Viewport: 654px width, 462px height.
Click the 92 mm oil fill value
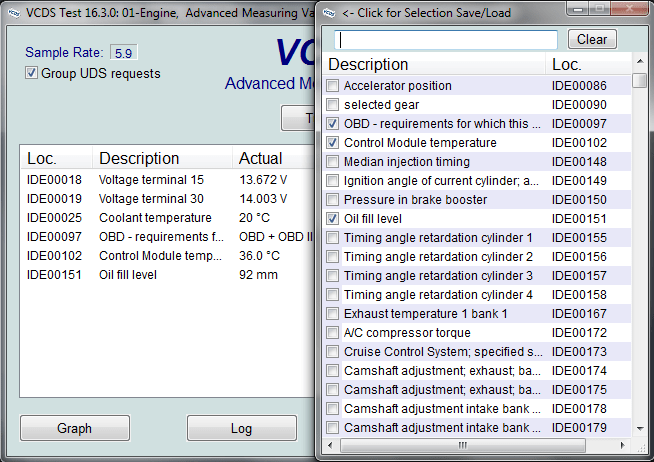coord(258,275)
